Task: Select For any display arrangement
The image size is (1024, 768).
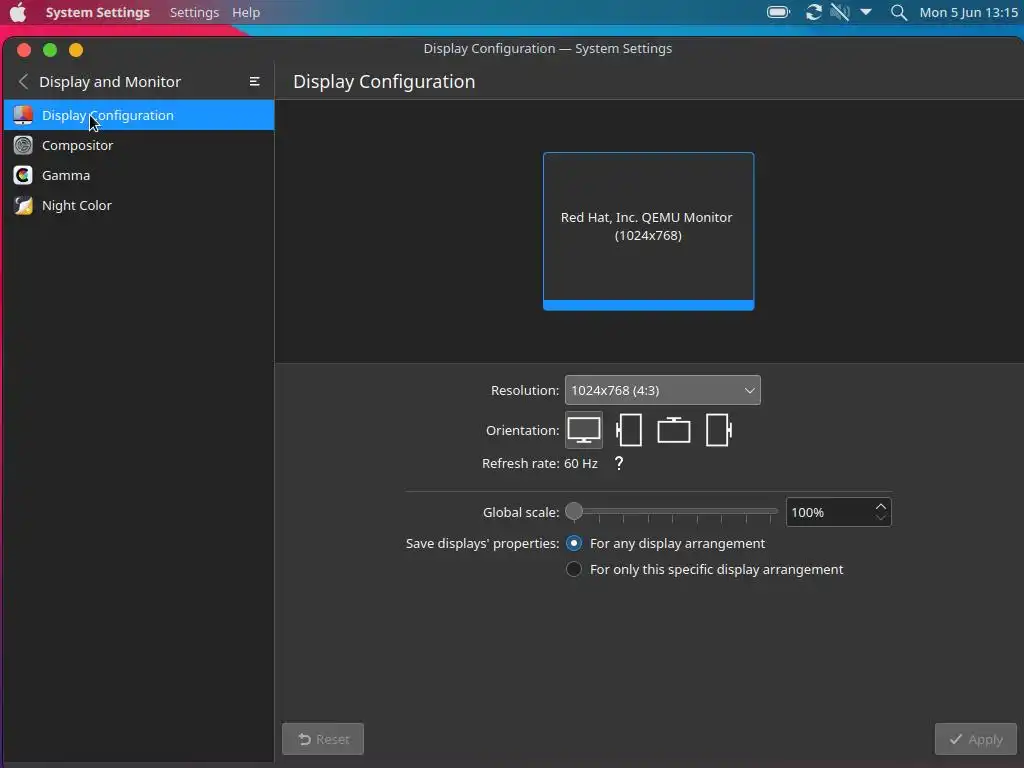Action: point(665,543)
